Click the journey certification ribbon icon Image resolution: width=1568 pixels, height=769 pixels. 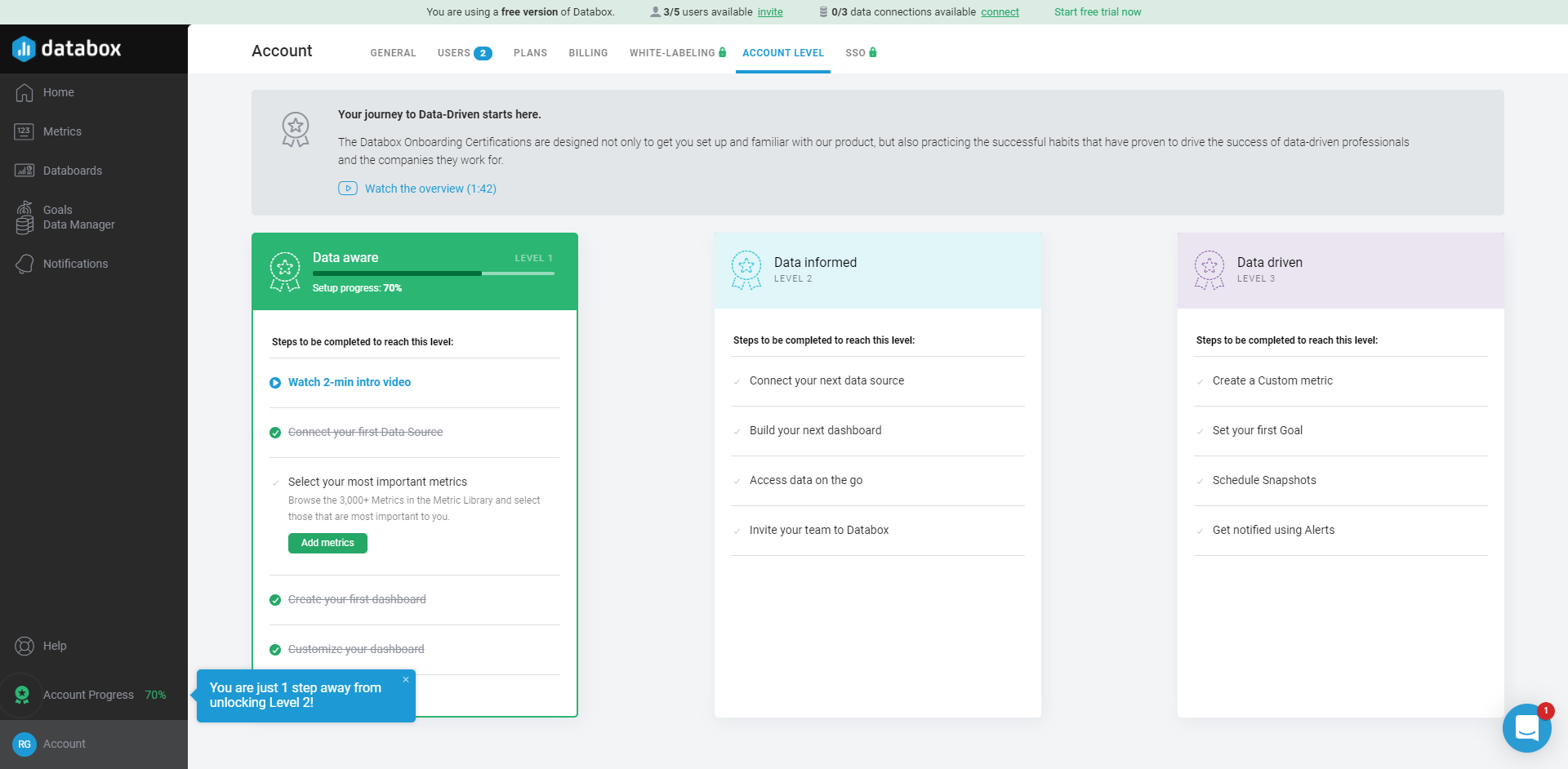tap(296, 130)
